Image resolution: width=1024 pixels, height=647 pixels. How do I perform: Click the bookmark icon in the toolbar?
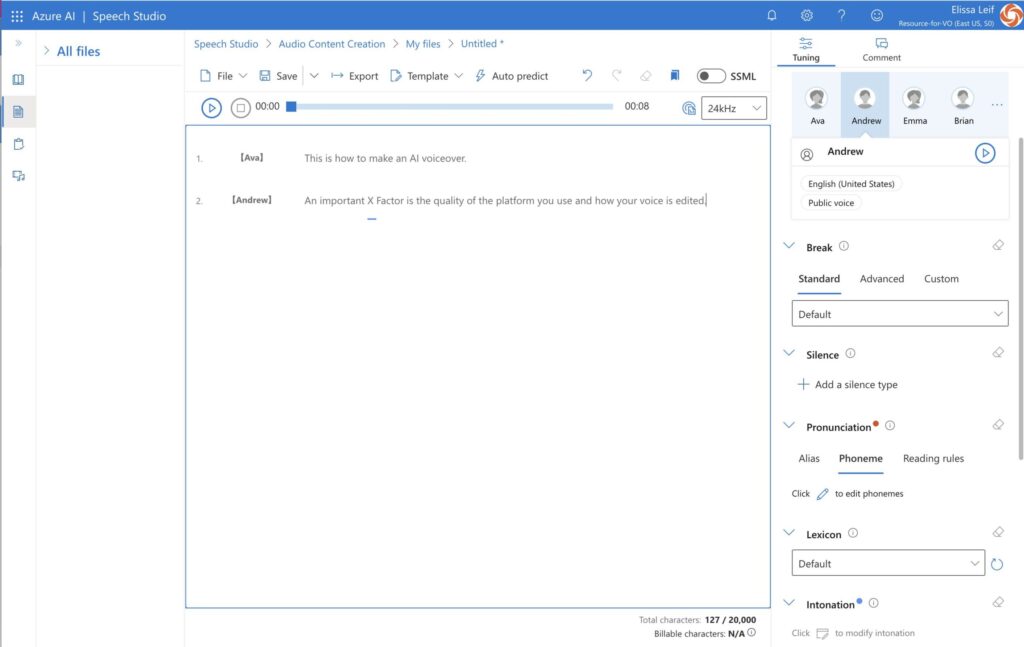[x=675, y=76]
